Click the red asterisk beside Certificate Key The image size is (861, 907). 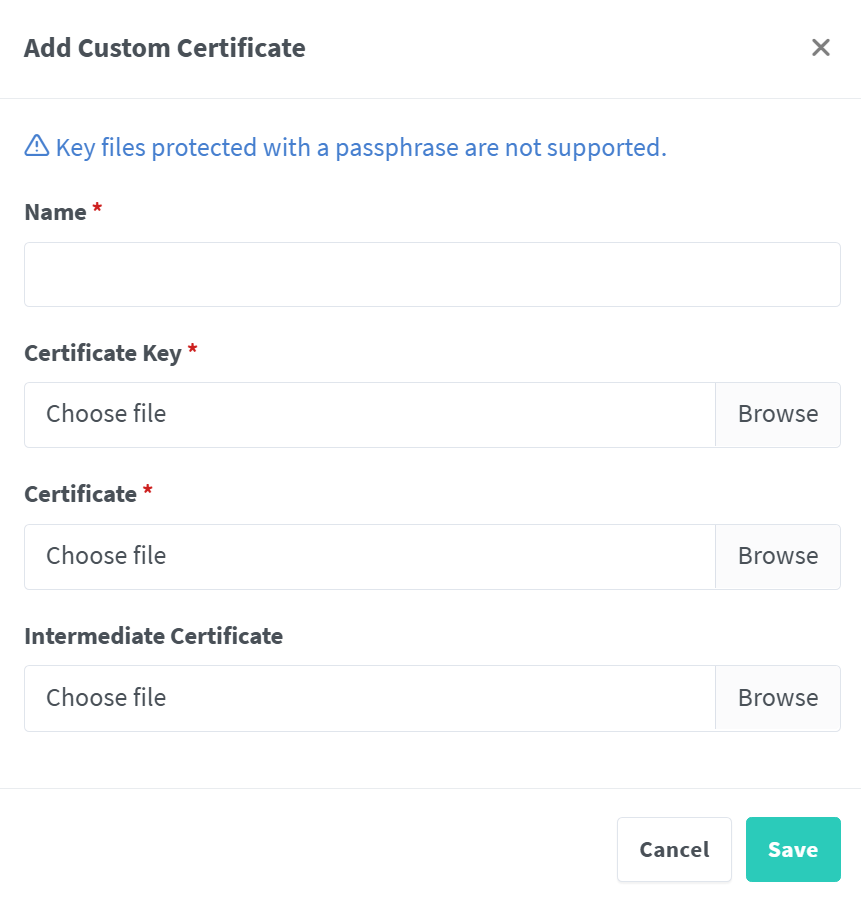191,350
